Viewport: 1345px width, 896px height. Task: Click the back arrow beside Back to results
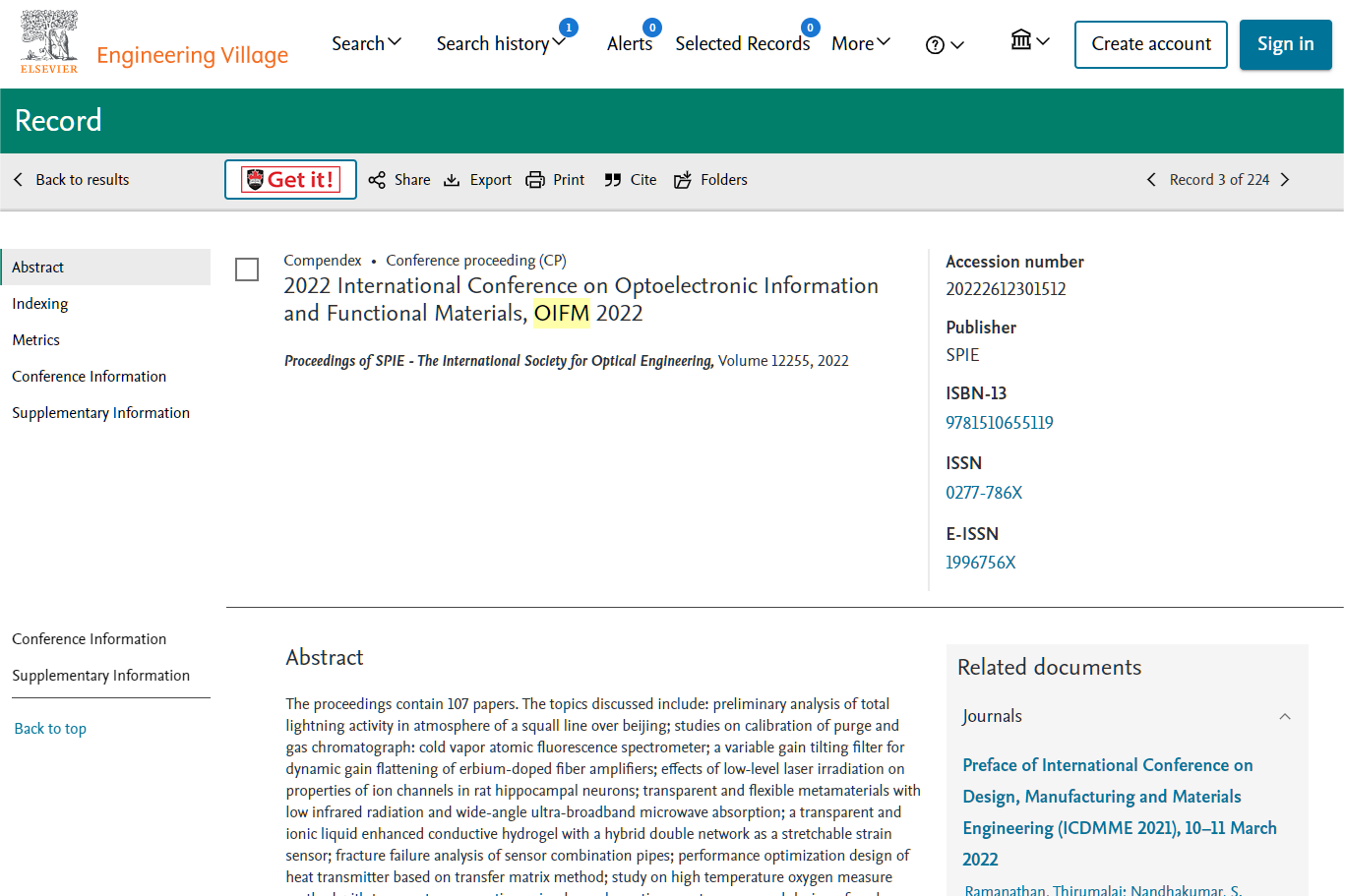18,180
